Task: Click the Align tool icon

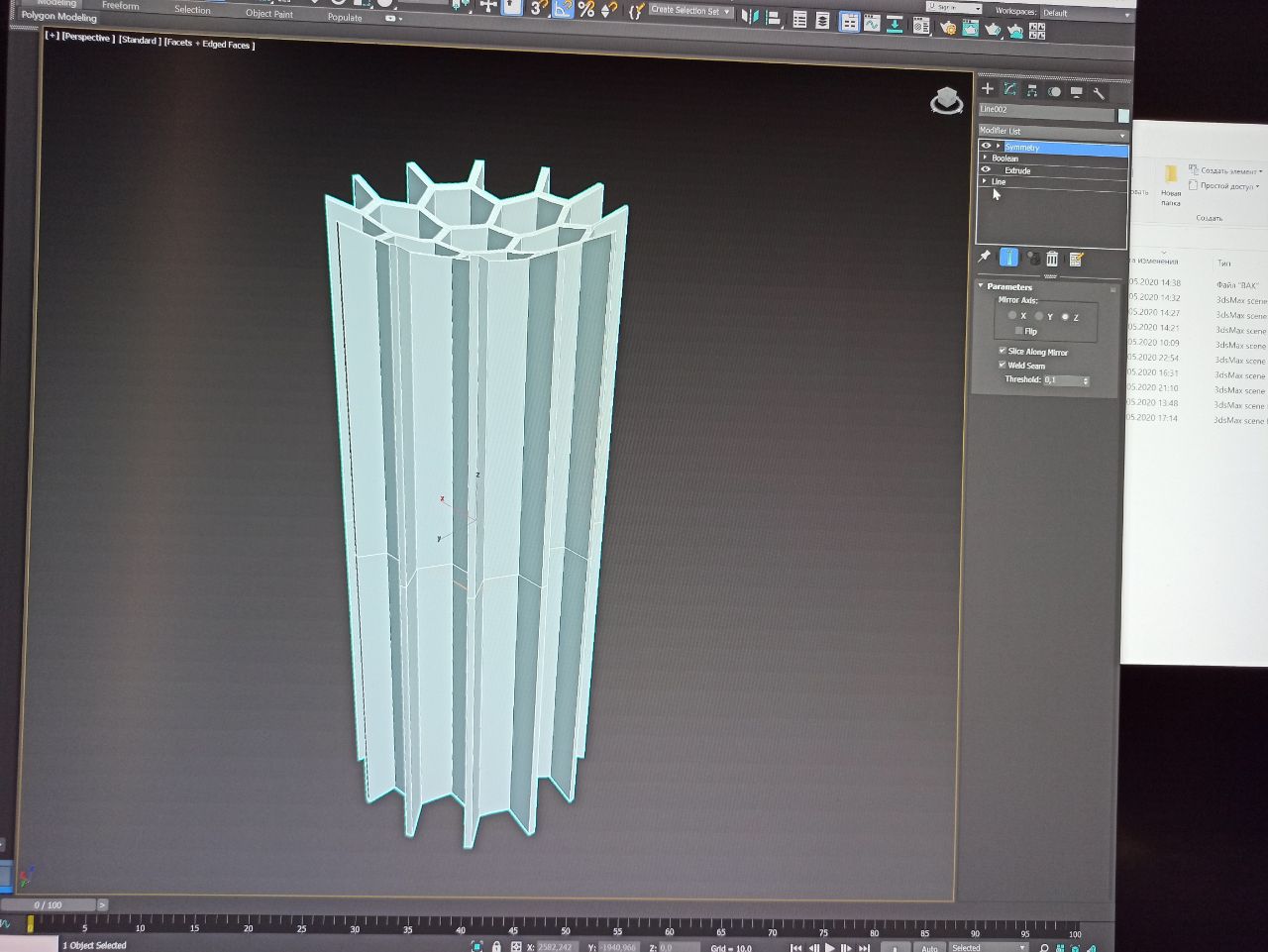Action: [774, 17]
